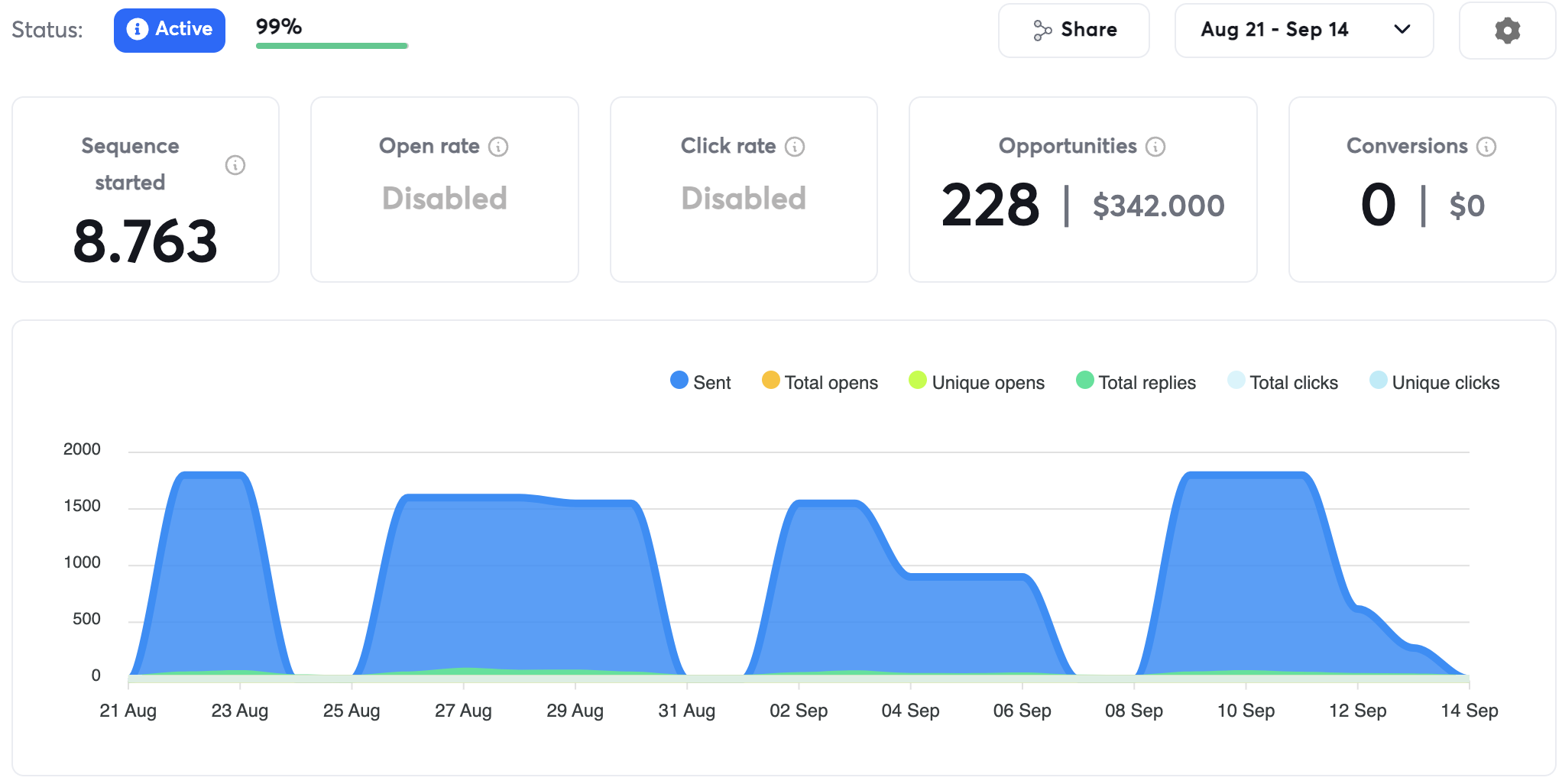
Task: Expand the Aug 21 - Sep 14 date range
Action: pos(1275,30)
